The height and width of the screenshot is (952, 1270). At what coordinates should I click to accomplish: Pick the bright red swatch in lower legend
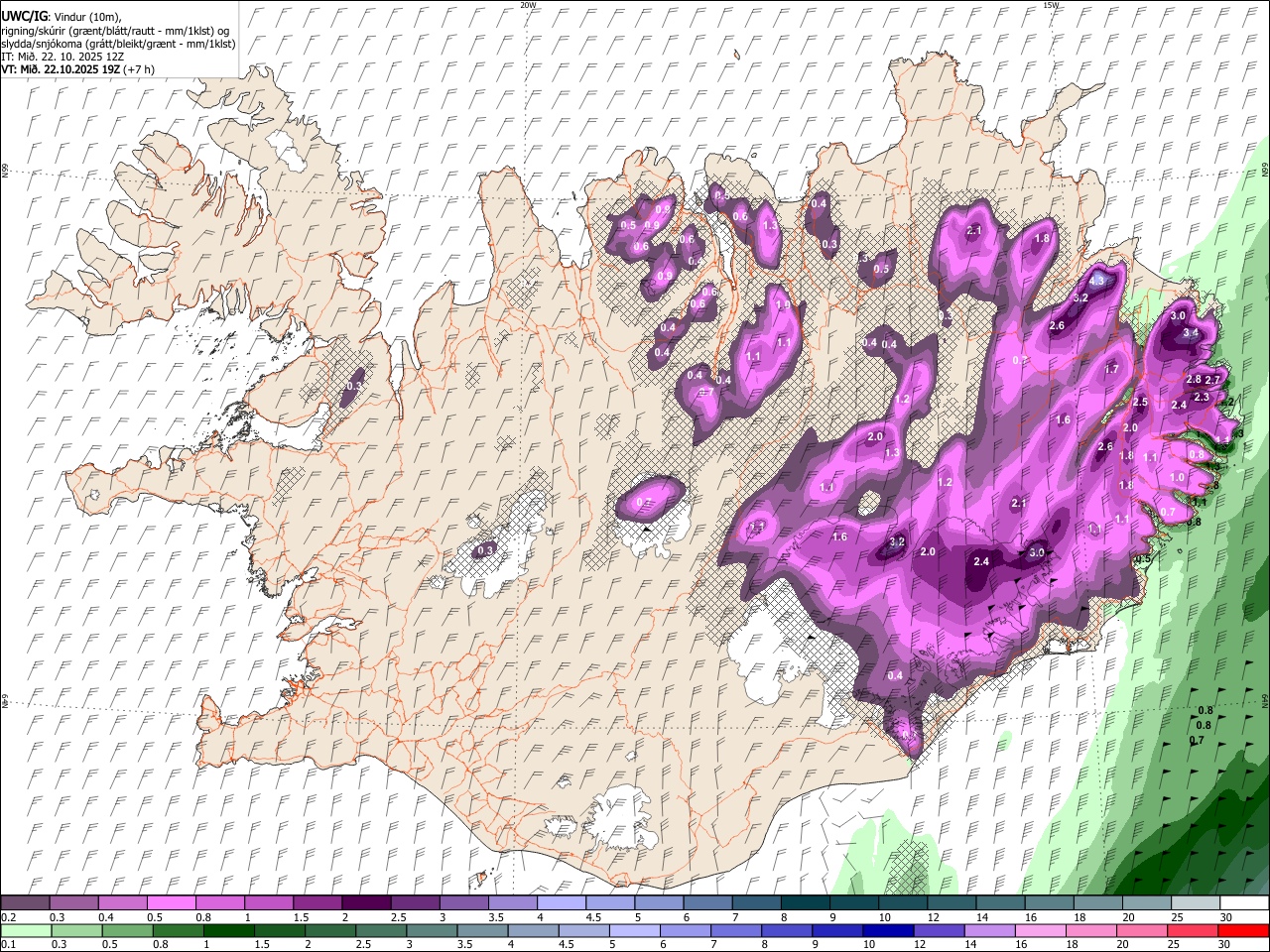[1245, 930]
